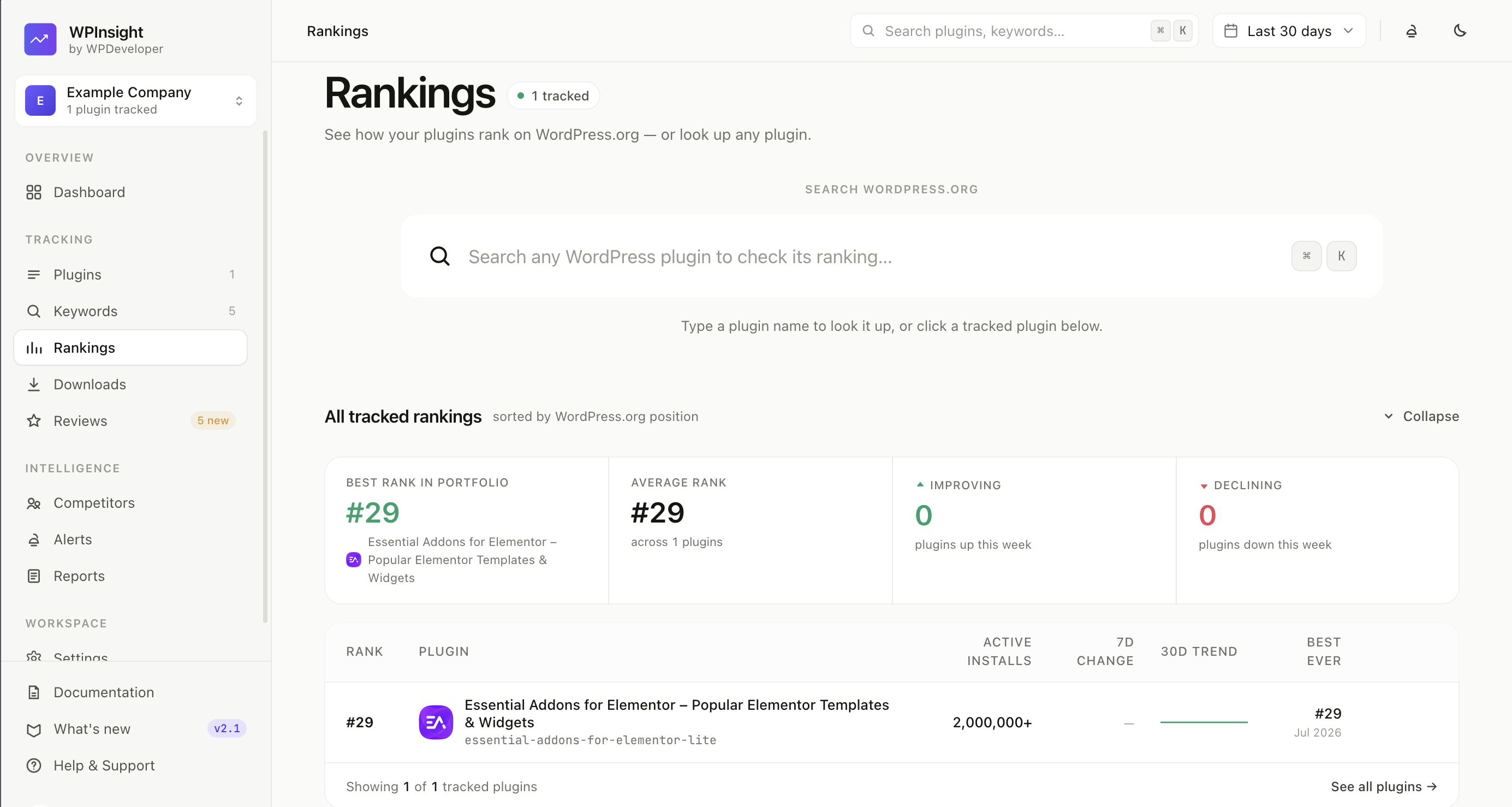Click the Reviews star icon
The height and width of the screenshot is (807, 1512).
pyautogui.click(x=33, y=420)
